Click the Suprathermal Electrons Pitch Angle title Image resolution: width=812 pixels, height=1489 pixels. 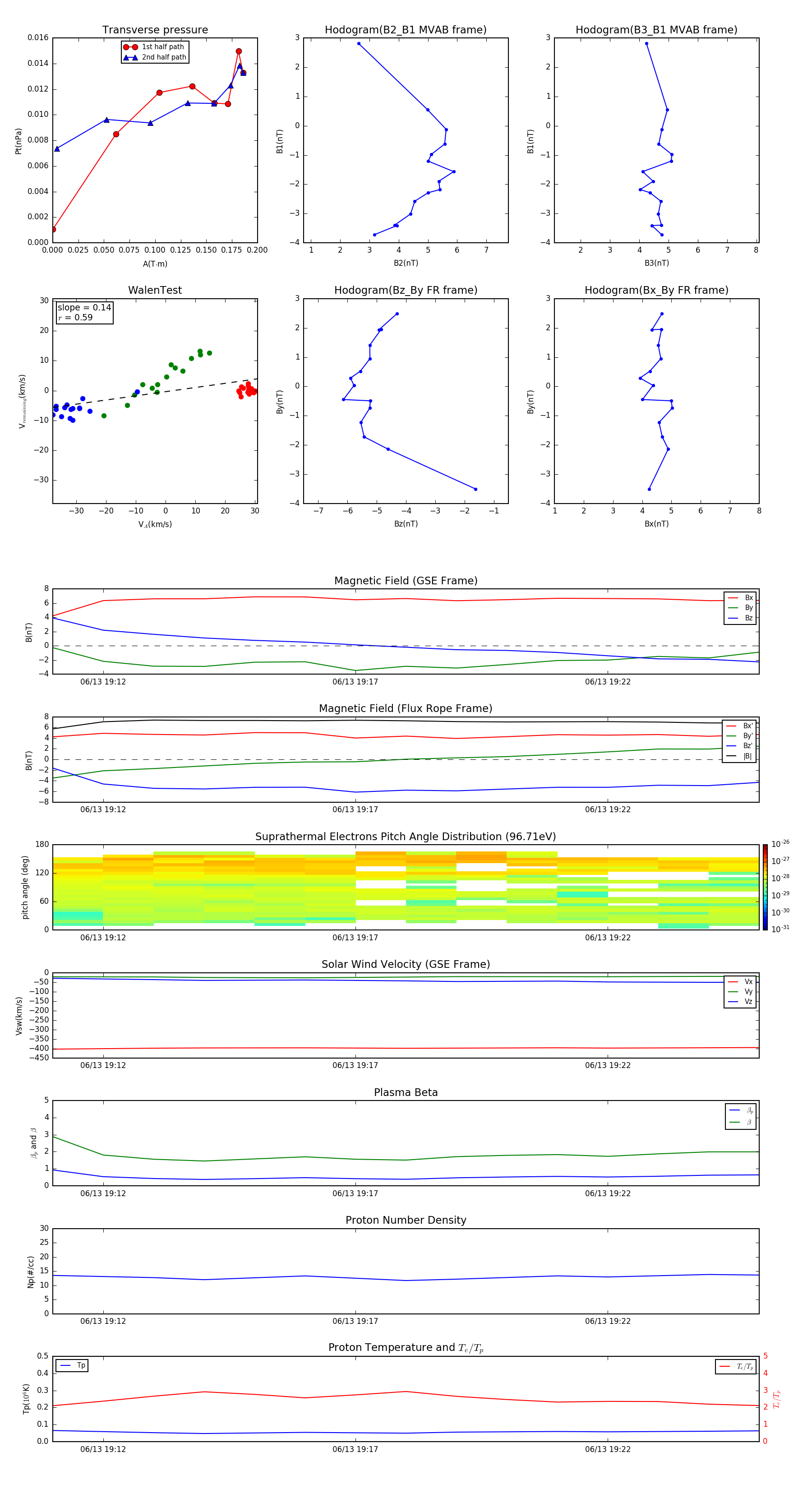coord(406,837)
